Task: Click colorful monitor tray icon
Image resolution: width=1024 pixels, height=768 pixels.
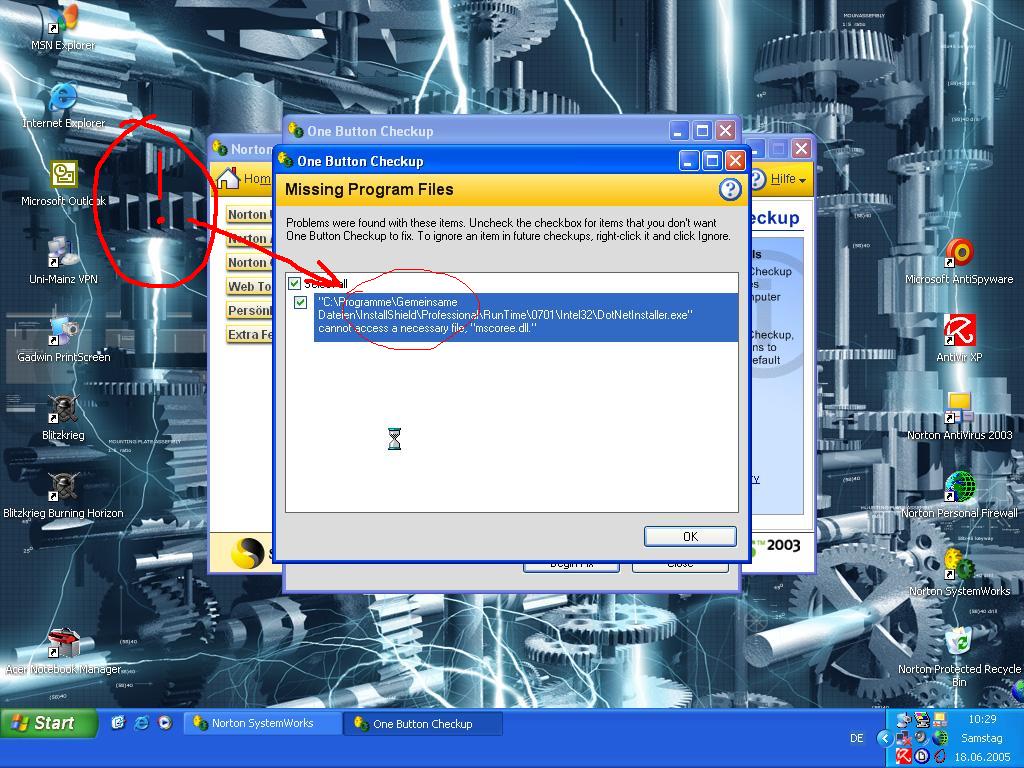Action: [922, 720]
